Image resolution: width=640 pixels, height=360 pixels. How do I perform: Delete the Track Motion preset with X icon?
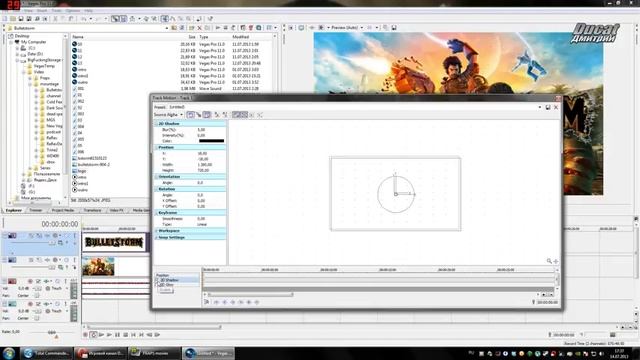click(x=556, y=107)
